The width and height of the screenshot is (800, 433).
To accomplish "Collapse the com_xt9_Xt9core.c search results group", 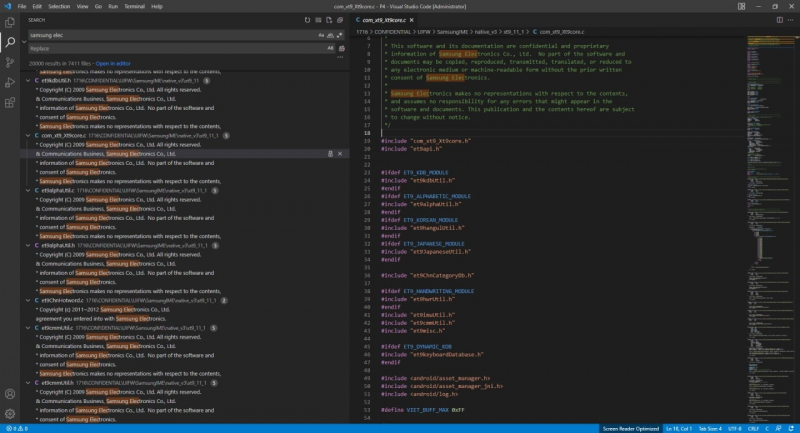I will tap(27, 135).
